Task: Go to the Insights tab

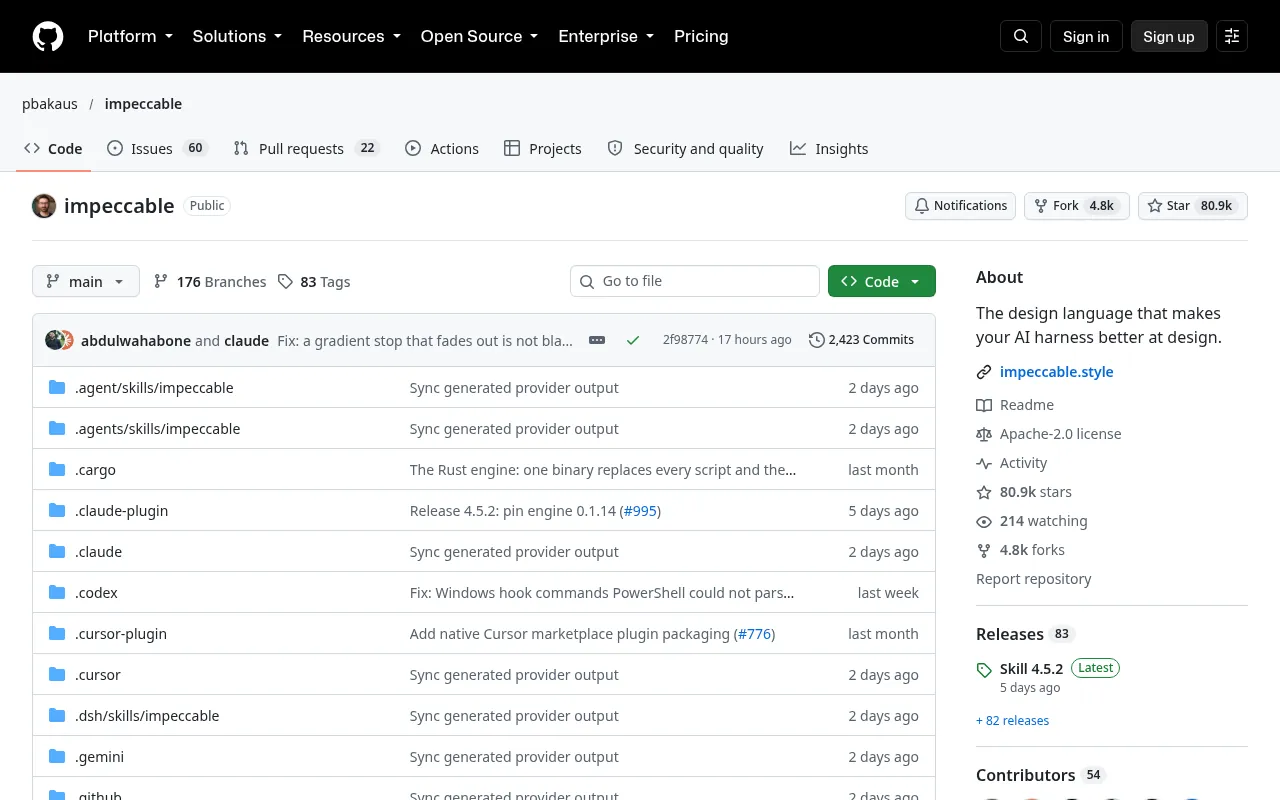Action: pos(829,148)
